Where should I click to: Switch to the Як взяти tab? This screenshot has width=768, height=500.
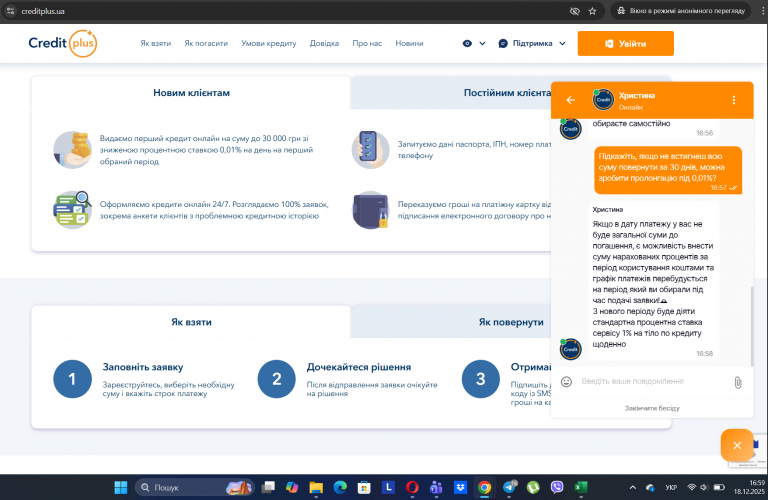(x=192, y=322)
